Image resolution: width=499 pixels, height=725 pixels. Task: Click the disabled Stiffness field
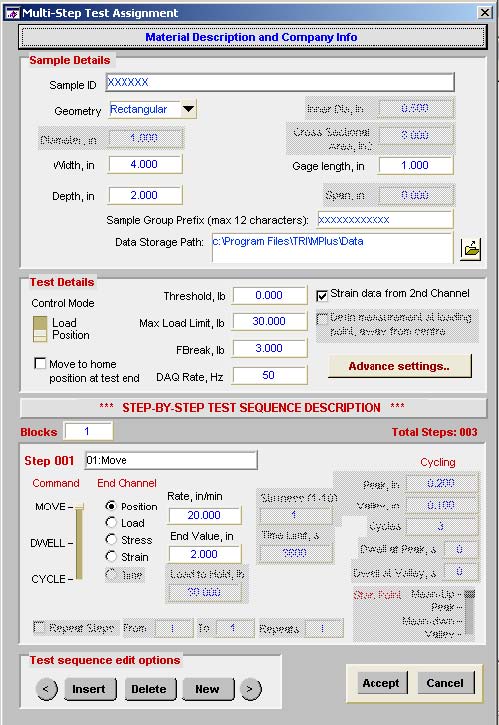(x=295, y=515)
